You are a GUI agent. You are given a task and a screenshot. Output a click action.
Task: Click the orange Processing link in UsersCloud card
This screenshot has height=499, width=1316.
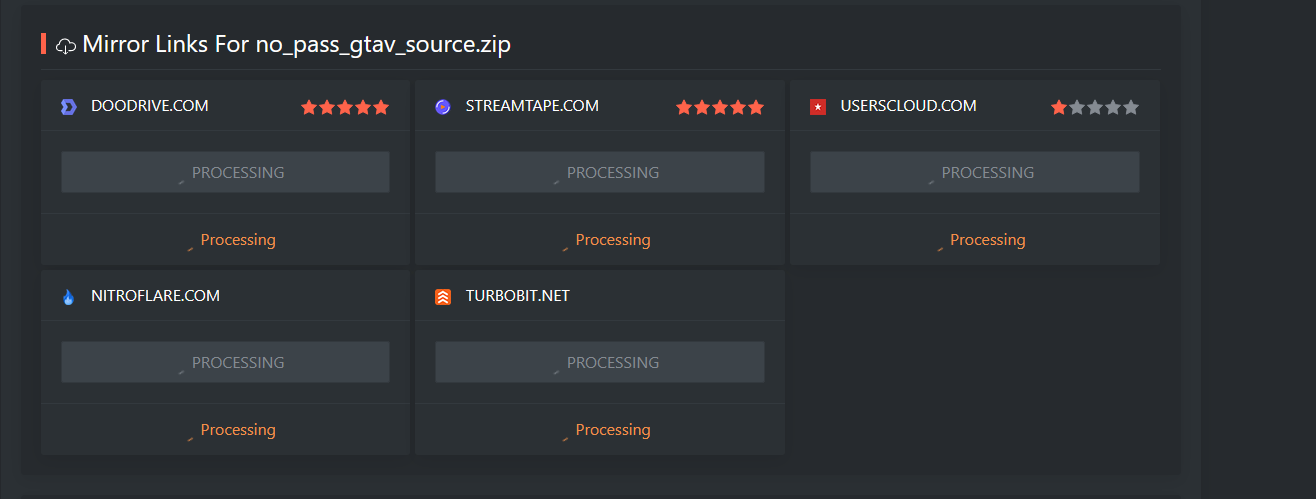pyautogui.click(x=988, y=240)
